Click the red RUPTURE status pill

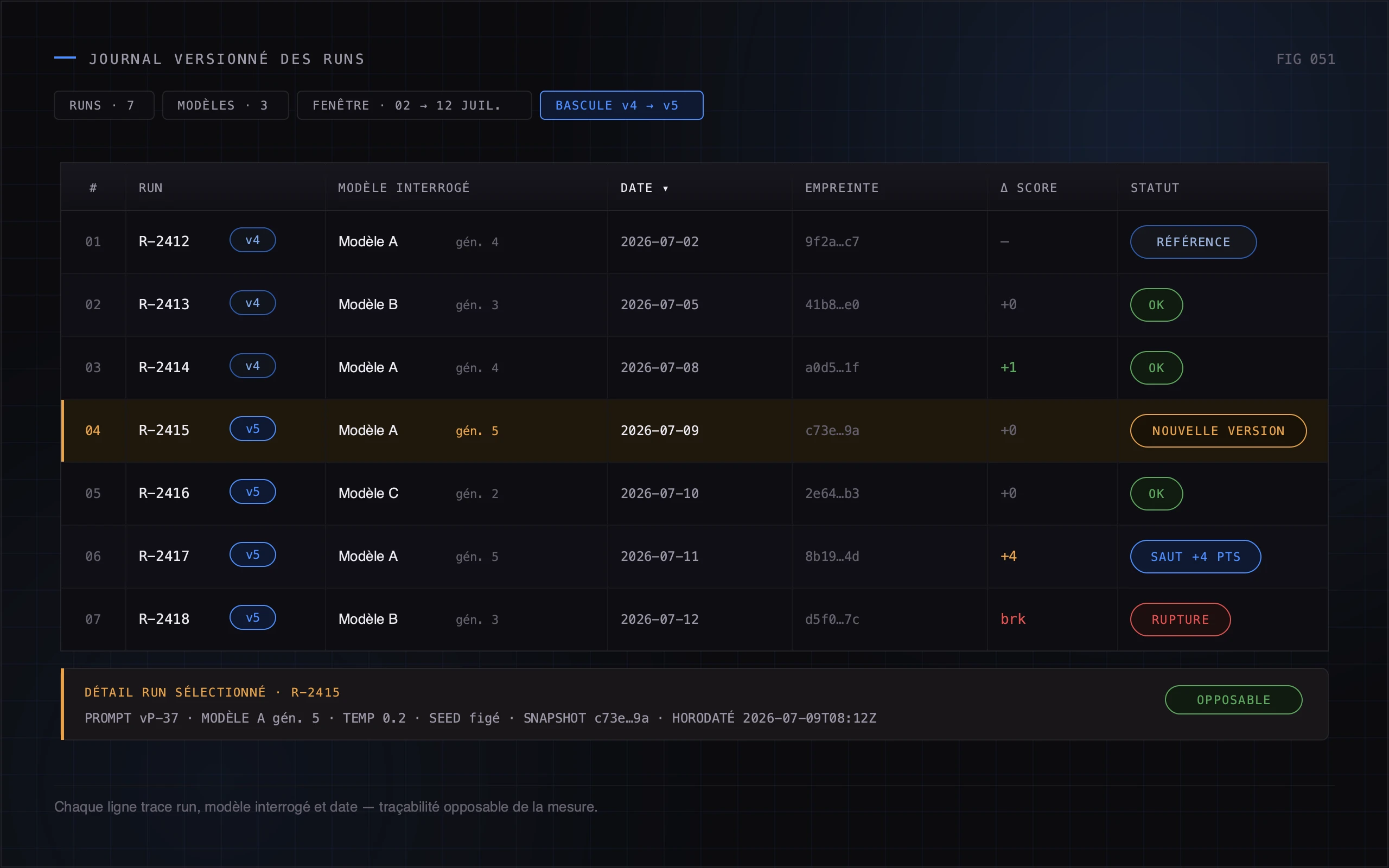coord(1180,620)
